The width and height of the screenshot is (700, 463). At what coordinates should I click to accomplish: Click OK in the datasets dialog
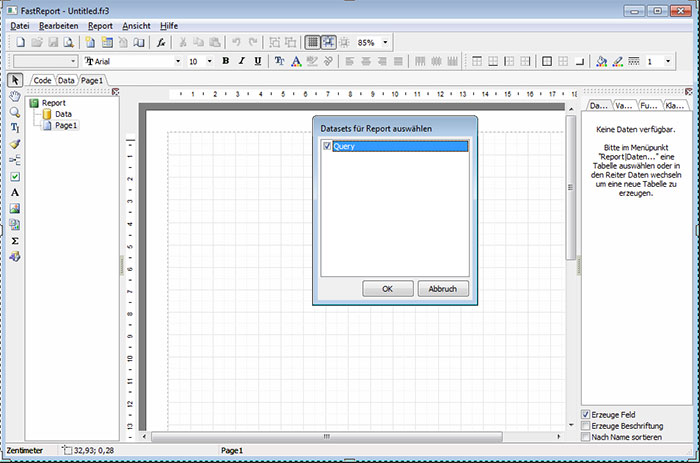pos(387,288)
